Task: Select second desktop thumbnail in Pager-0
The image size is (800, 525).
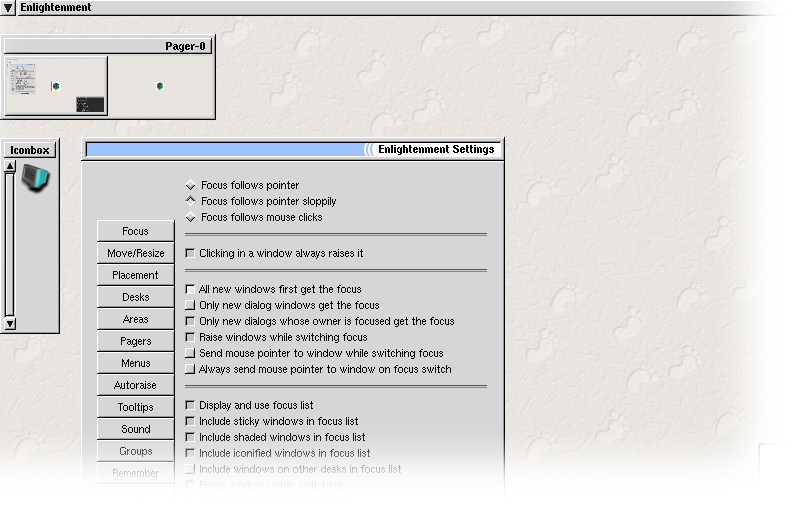Action: point(160,85)
